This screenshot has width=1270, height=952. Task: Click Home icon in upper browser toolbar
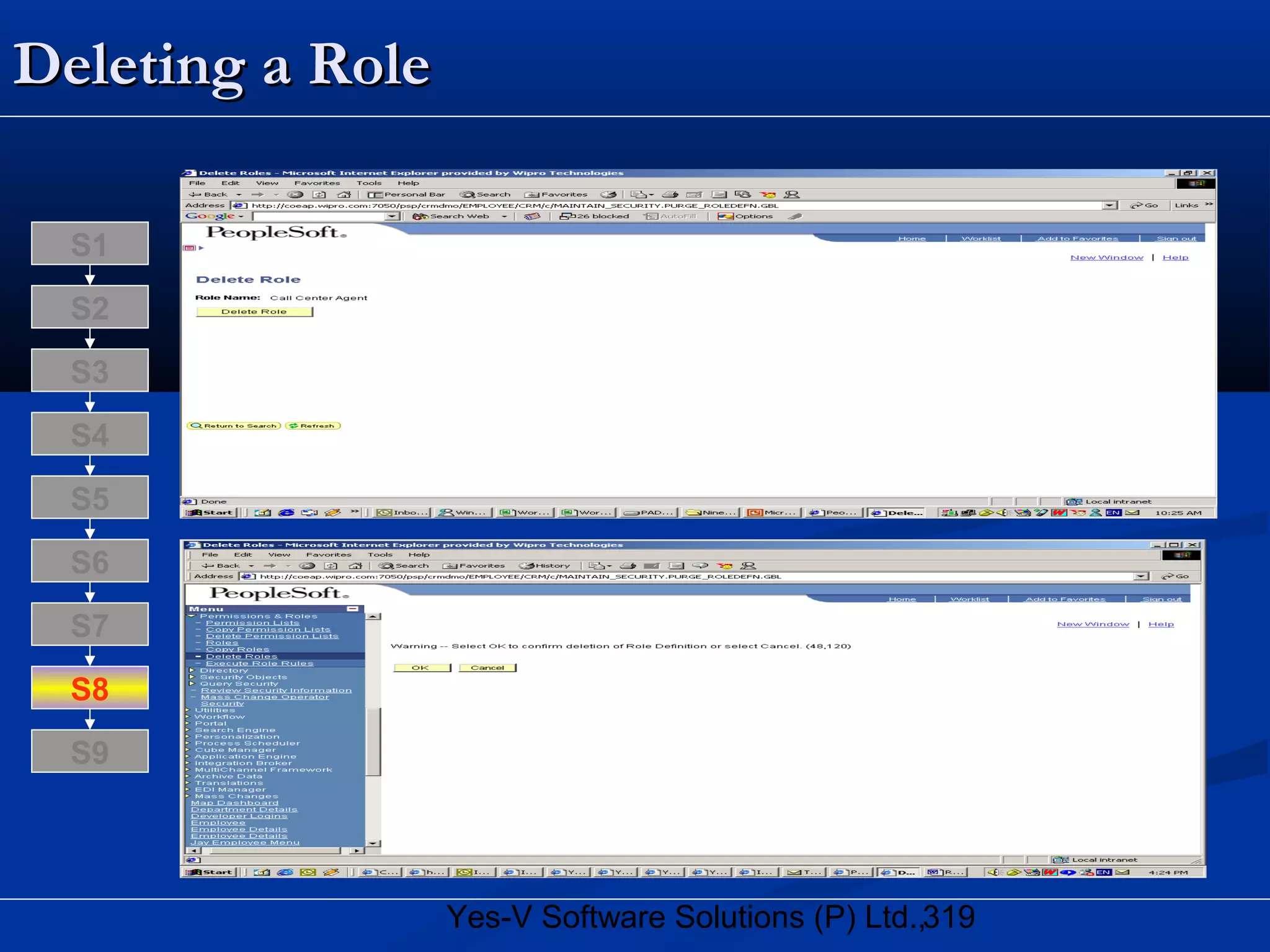[x=344, y=195]
